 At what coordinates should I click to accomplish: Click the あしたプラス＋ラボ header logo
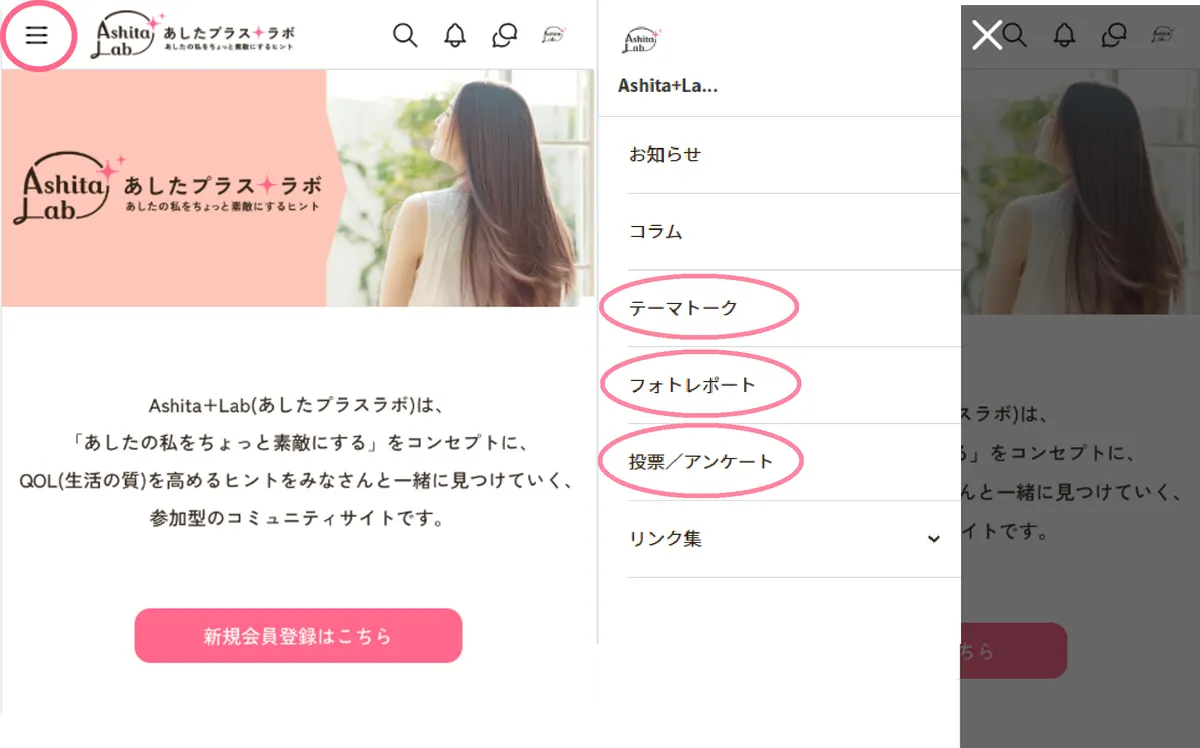click(x=195, y=35)
